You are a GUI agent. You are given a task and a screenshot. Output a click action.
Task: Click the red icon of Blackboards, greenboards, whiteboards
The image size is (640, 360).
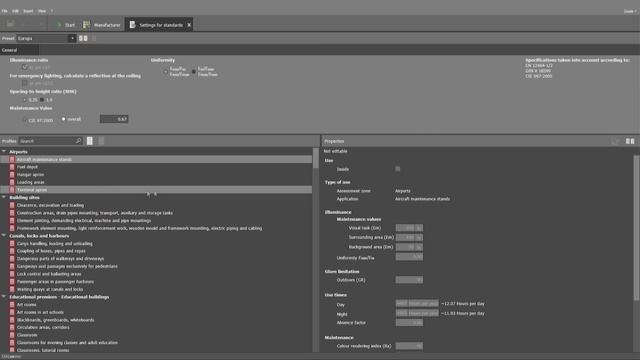12,320
